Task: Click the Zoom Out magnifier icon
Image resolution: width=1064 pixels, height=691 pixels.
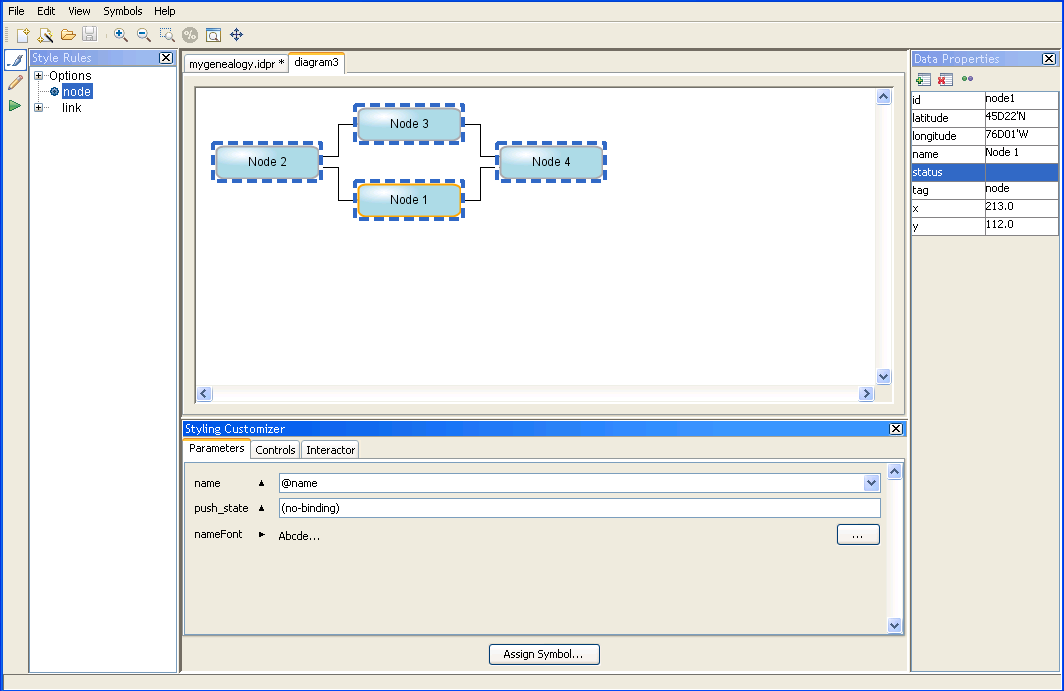Action: 143,35
